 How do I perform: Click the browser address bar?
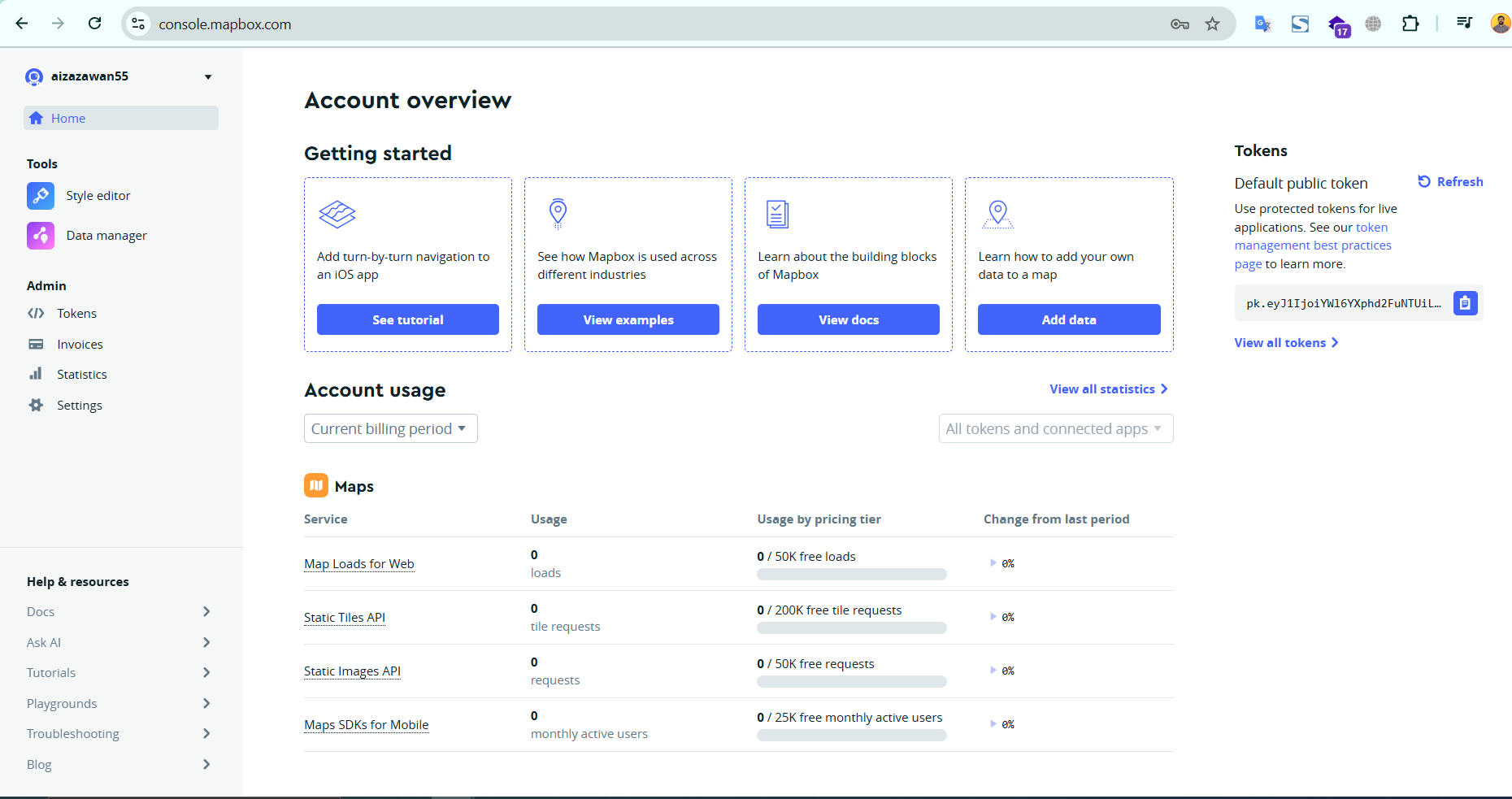coord(325,24)
